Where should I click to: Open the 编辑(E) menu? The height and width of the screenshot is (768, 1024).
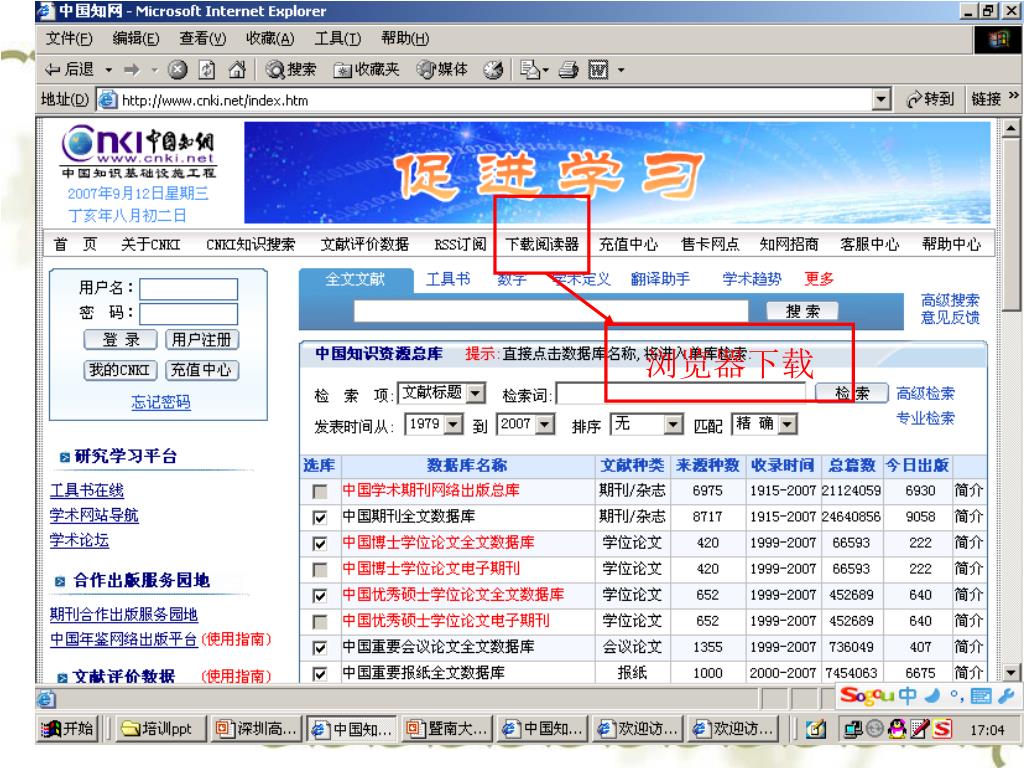[135, 39]
